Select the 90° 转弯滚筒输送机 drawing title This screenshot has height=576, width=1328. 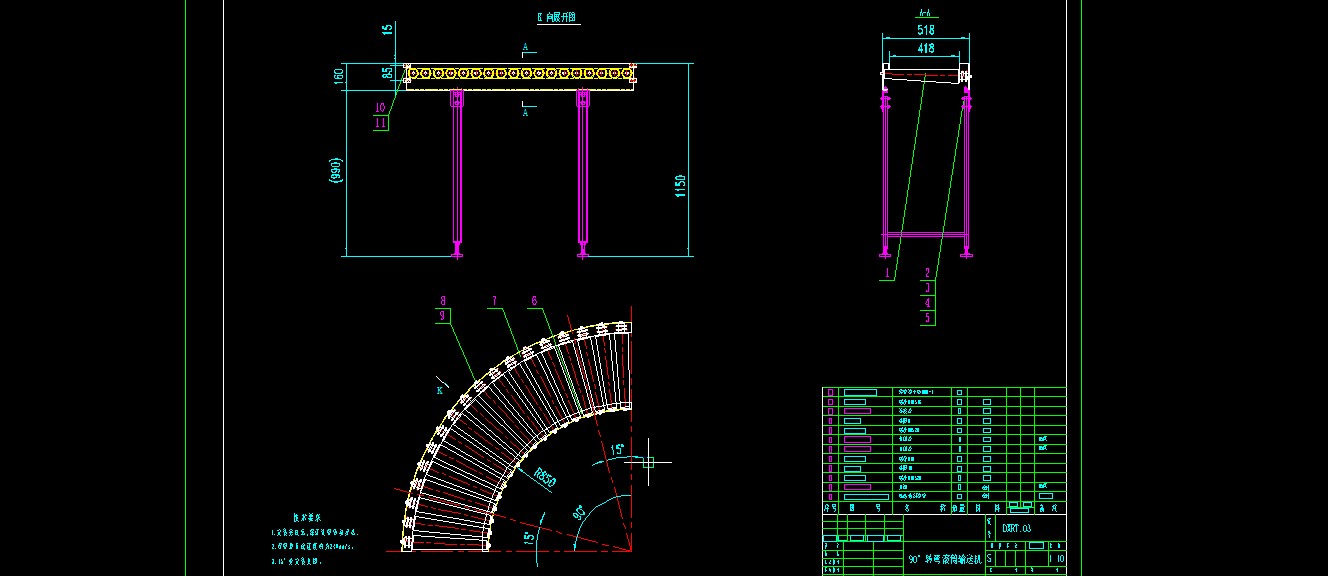(944, 560)
